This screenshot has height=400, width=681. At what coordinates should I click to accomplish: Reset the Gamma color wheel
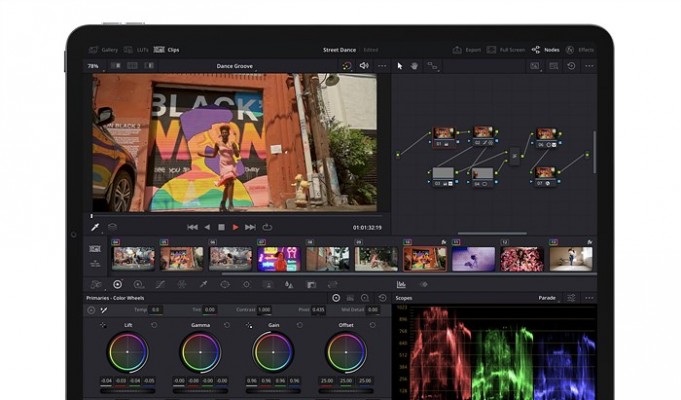pyautogui.click(x=227, y=325)
